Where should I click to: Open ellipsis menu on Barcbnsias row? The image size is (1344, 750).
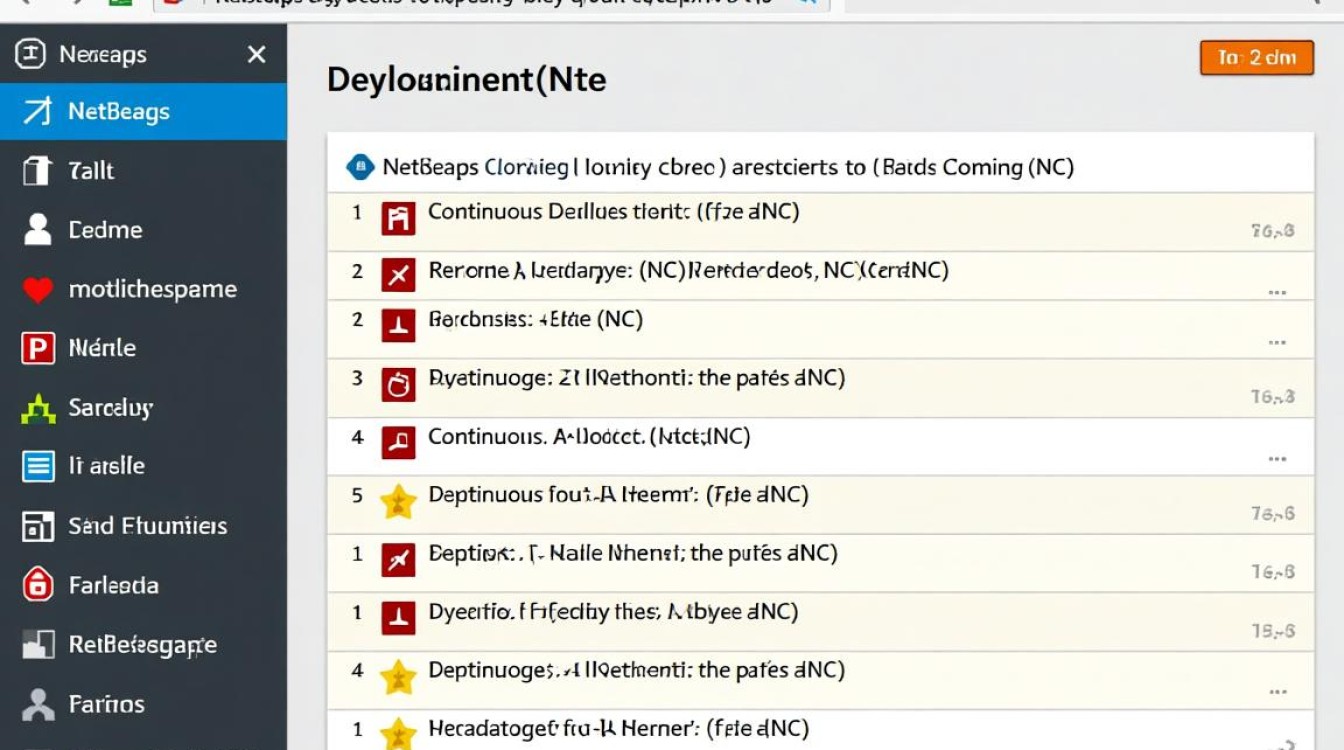1276,342
